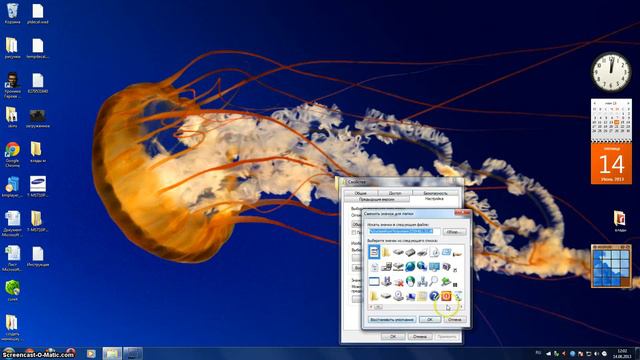Open the Recycle Bin (Корзина) on desktop
The image size is (640, 360).
13,14
